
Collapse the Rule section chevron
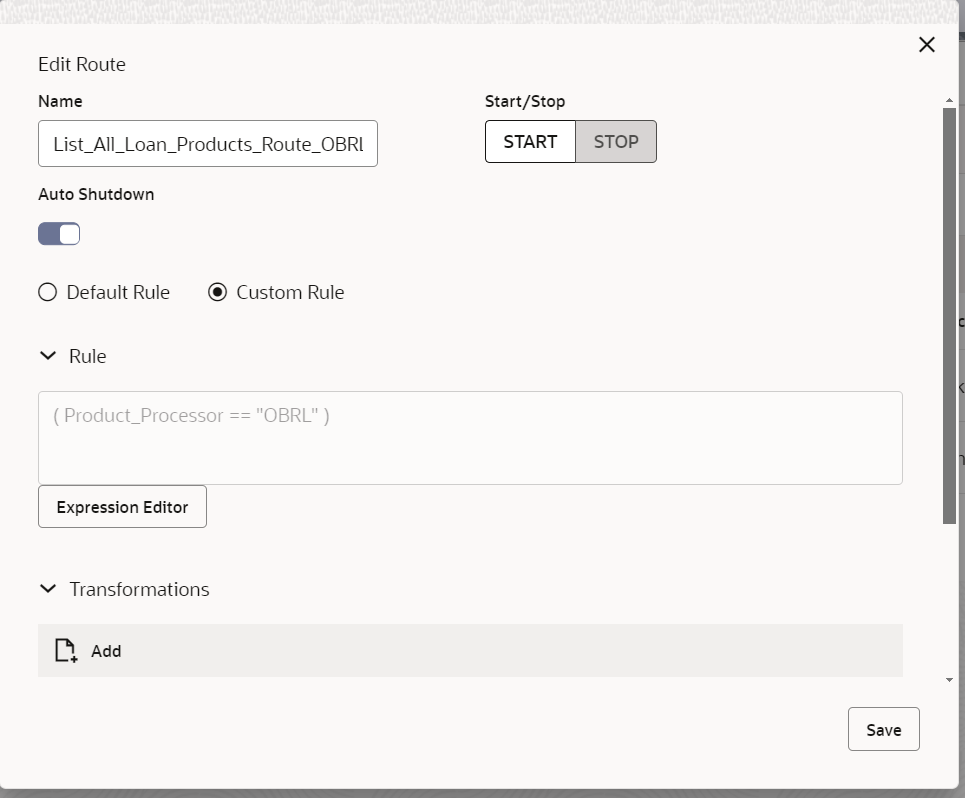48,356
